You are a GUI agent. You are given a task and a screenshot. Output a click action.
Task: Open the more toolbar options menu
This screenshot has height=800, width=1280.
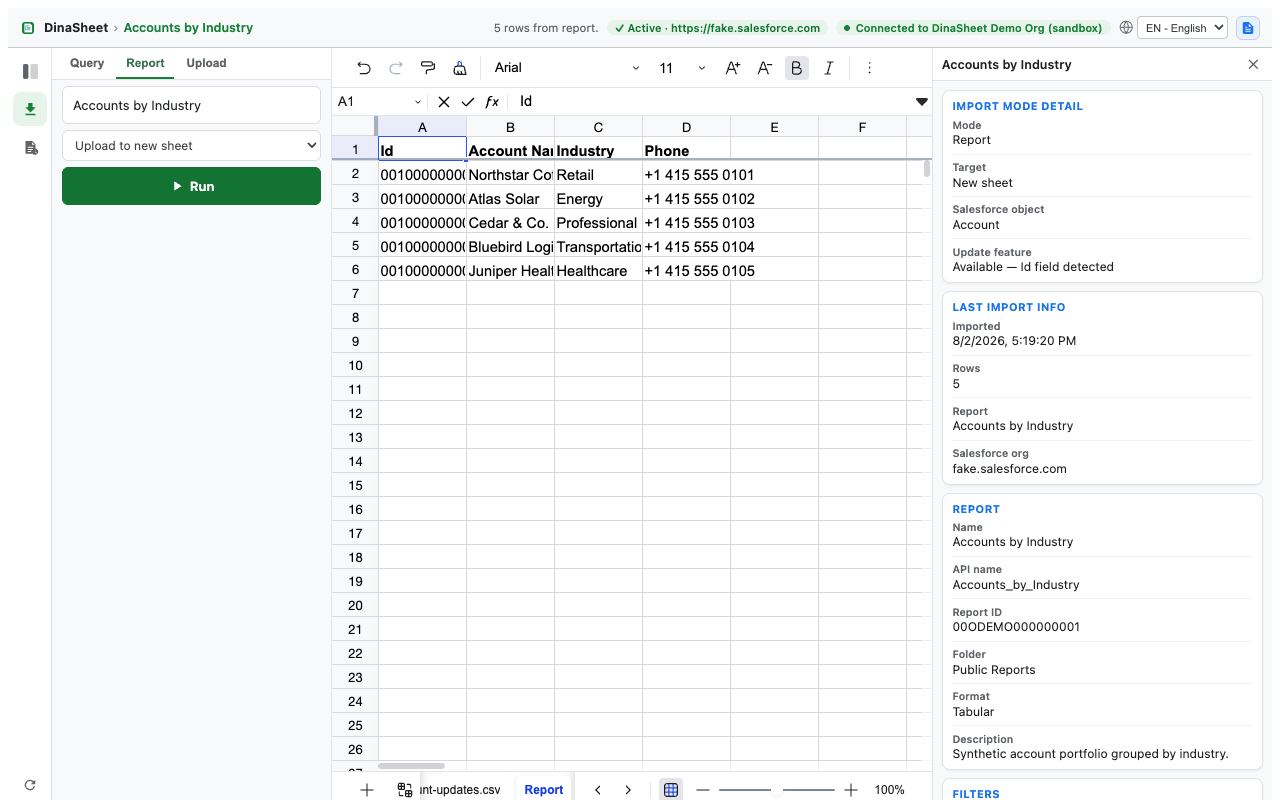[x=869, y=68]
